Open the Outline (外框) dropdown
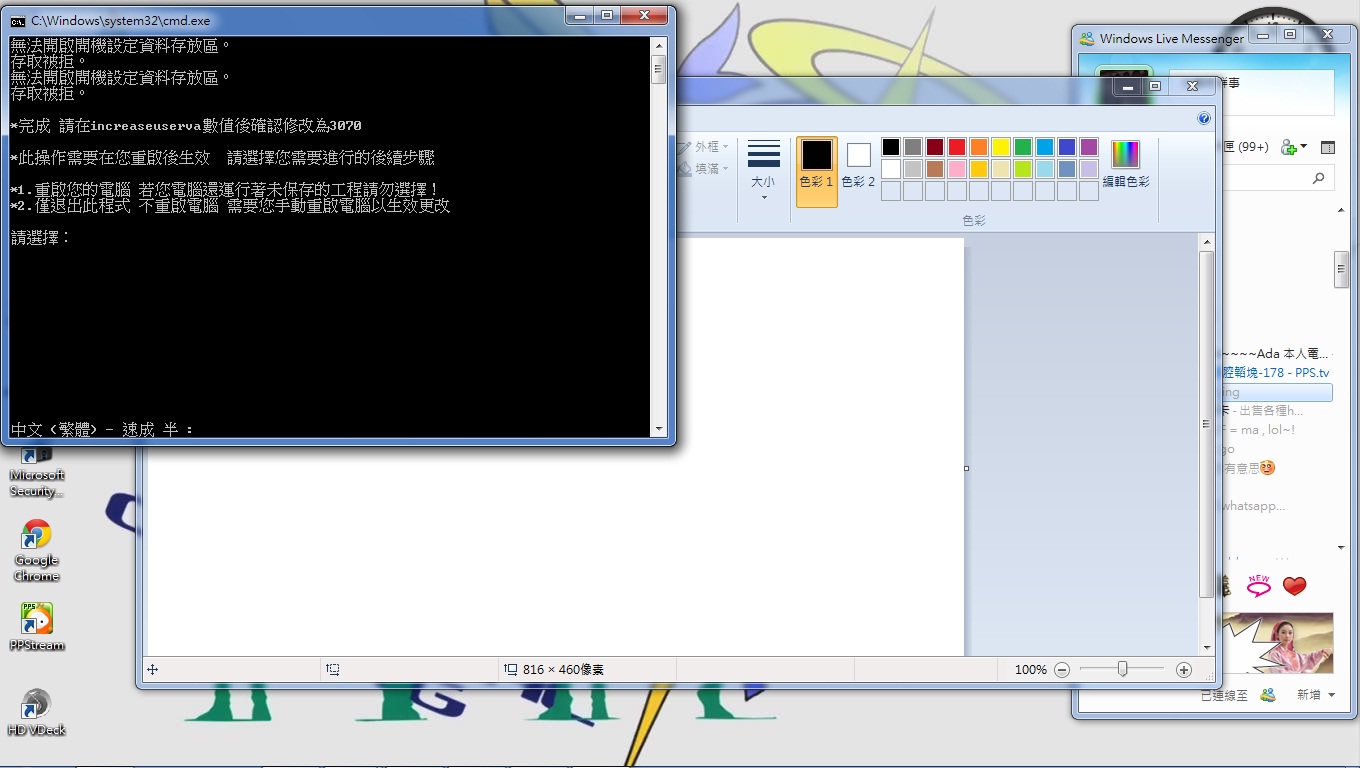Image resolution: width=1360 pixels, height=768 pixels. (706, 147)
